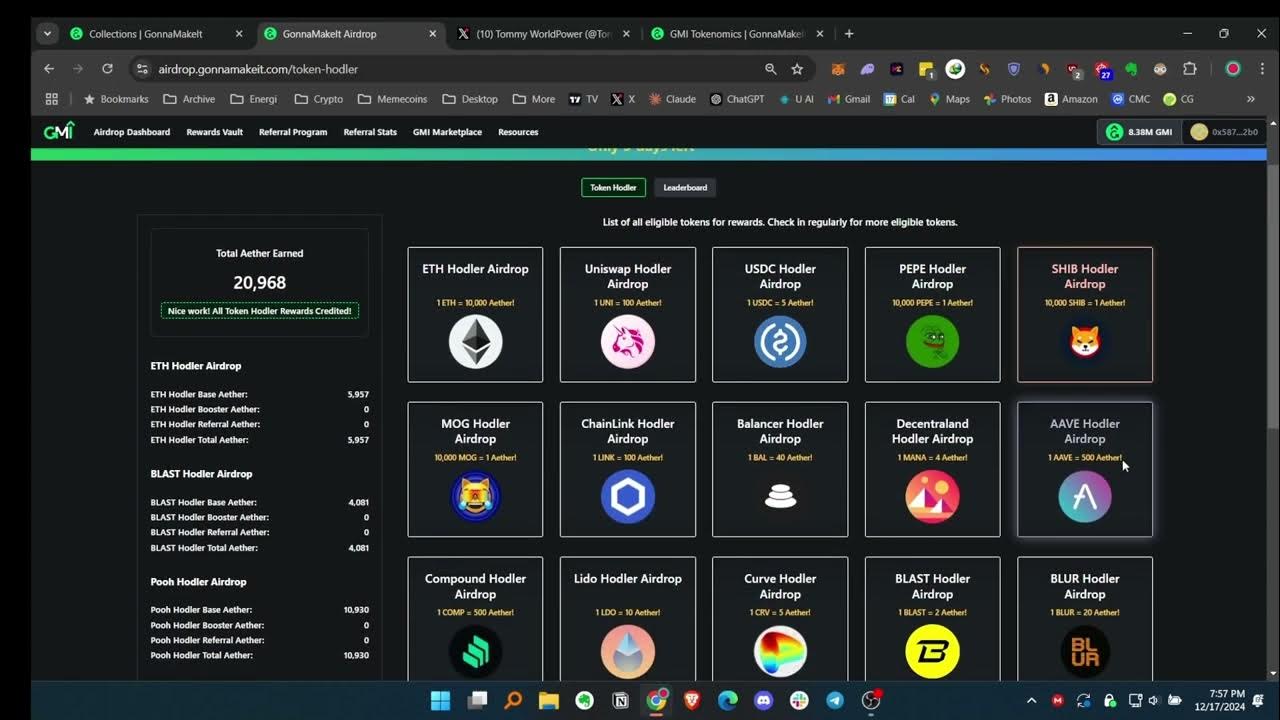Reload the current page

pyautogui.click(x=107, y=69)
